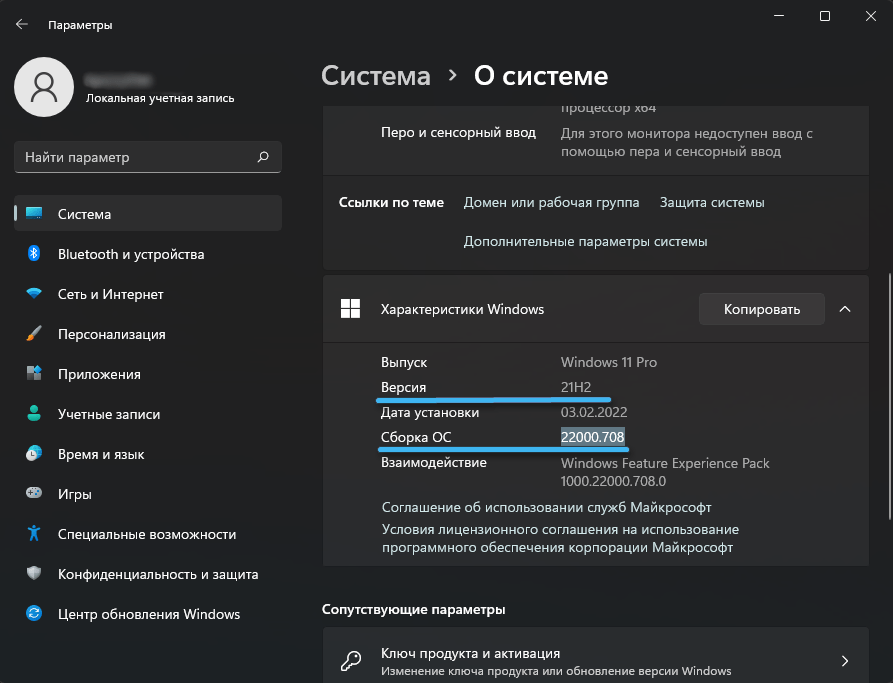Open Домен или рабочая группа link
Screen dimensions: 893x683
click(x=551, y=202)
